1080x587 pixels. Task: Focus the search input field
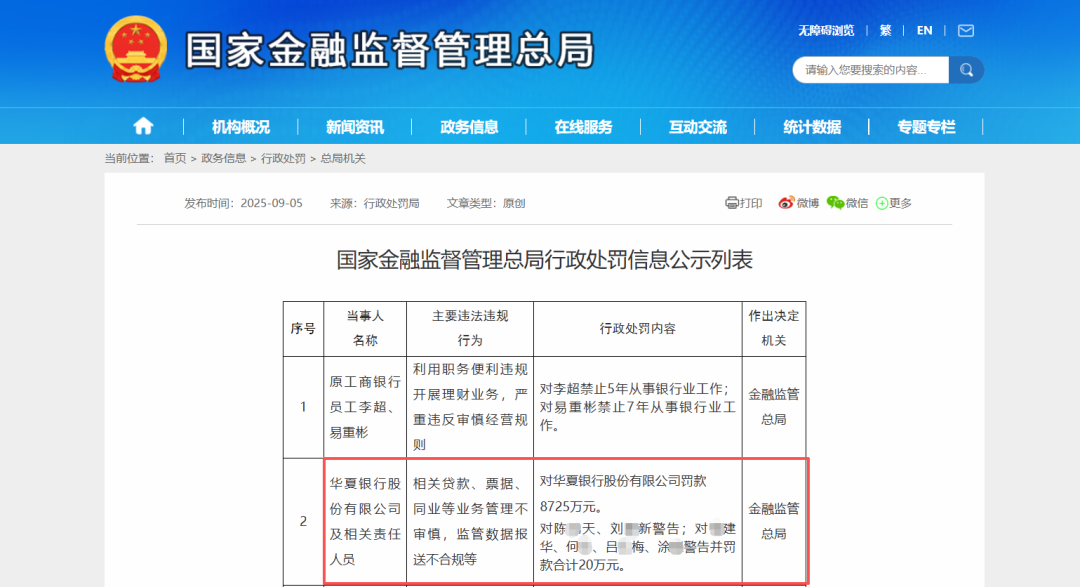pos(871,70)
